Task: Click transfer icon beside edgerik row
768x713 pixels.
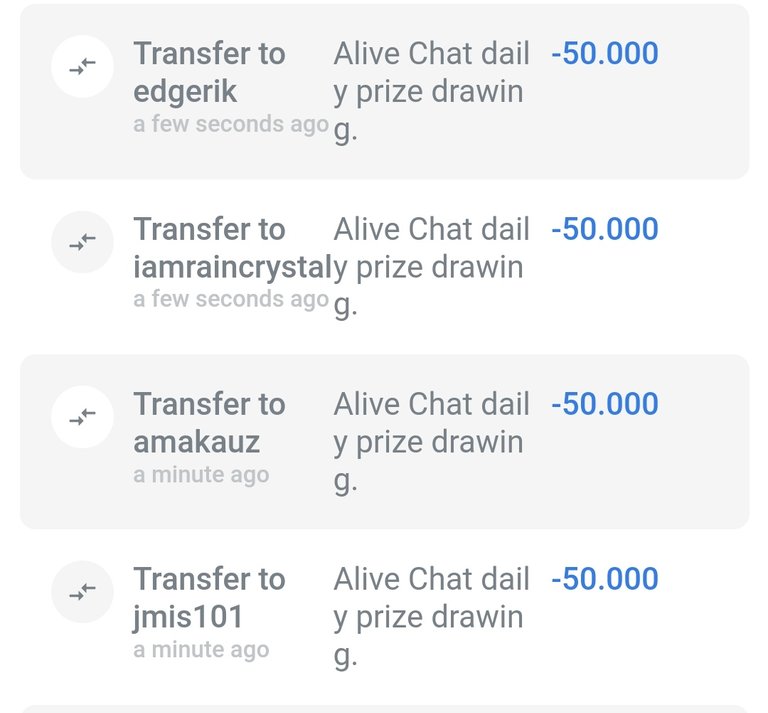Action: tap(82, 67)
